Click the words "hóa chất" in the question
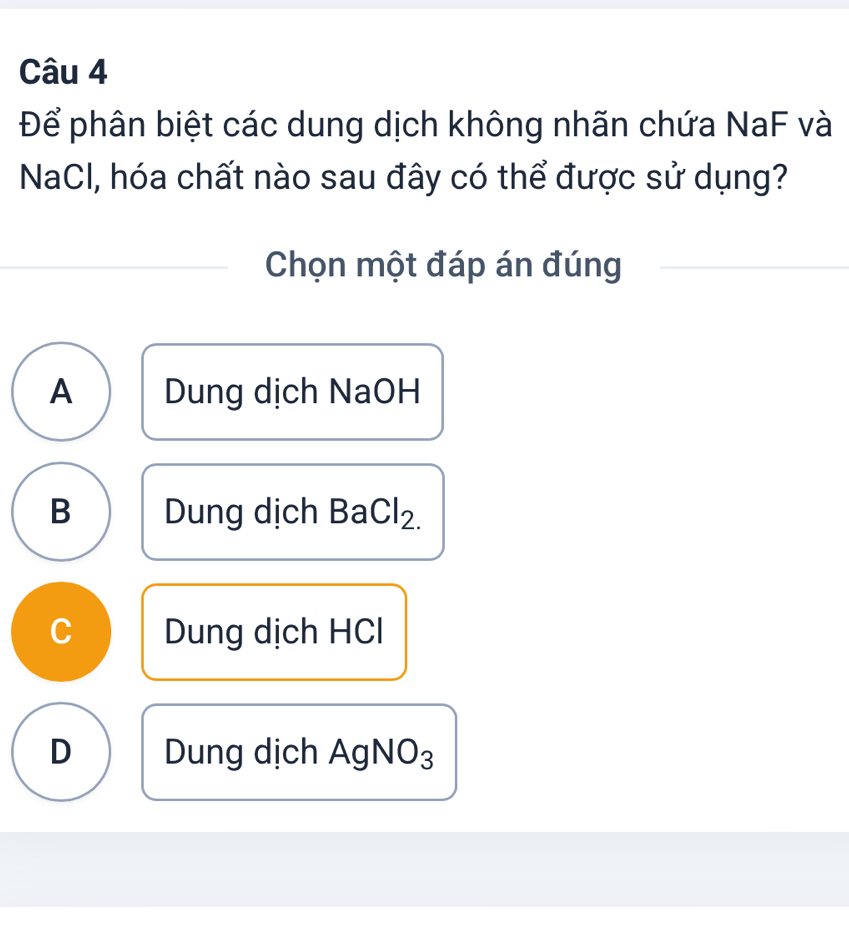 point(186,180)
